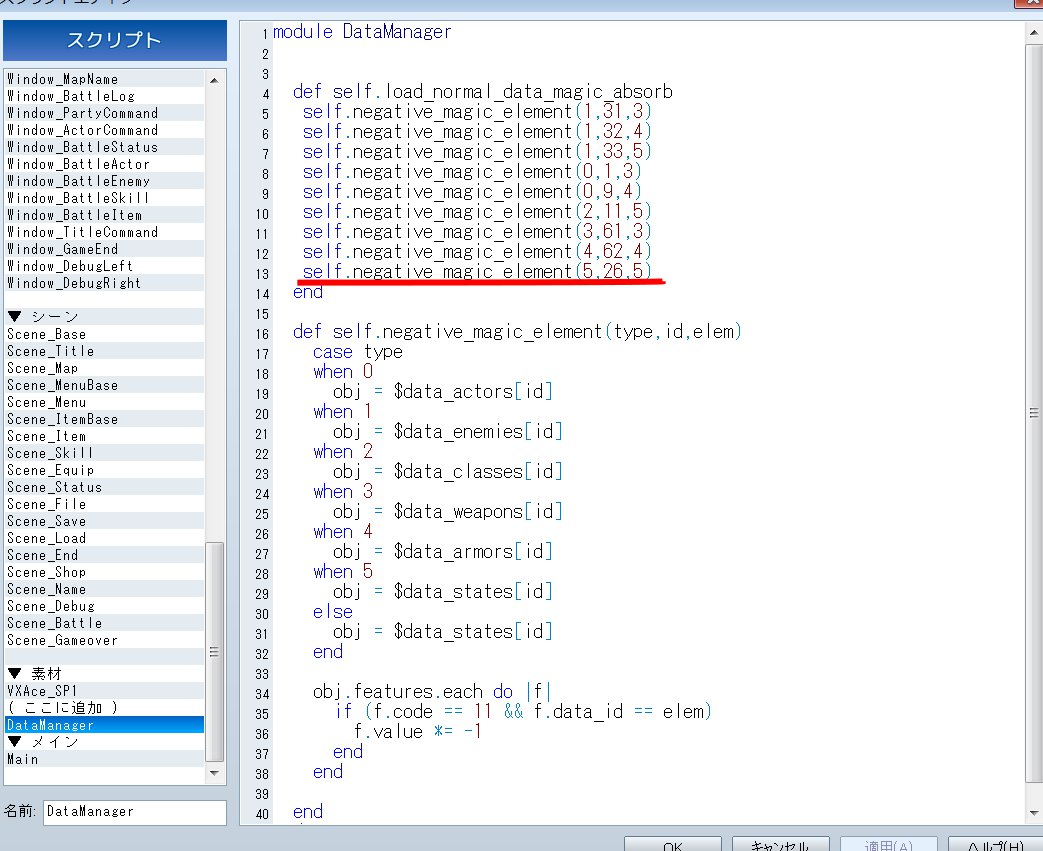The height and width of the screenshot is (851, 1043).
Task: Select Window_PartyCommand script
Action: pyautogui.click(x=104, y=113)
